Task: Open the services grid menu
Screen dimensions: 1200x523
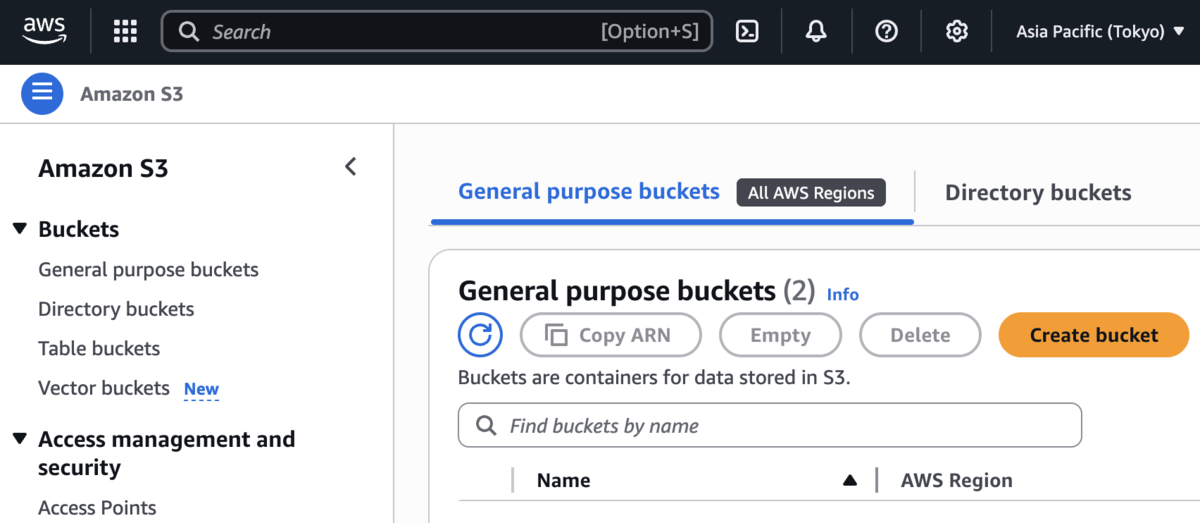Action: point(125,32)
